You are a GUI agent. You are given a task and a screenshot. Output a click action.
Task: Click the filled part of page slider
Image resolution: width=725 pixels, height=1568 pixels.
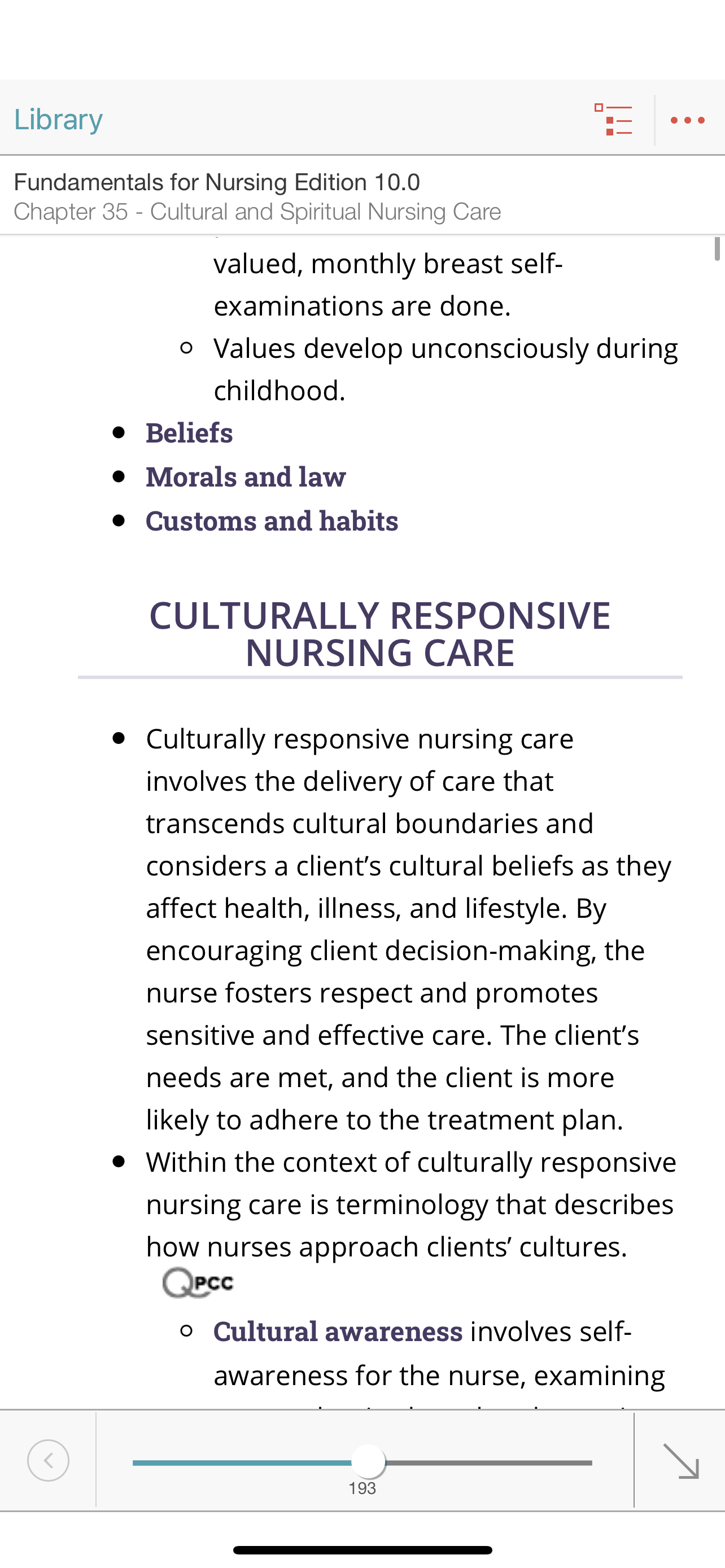242,1462
